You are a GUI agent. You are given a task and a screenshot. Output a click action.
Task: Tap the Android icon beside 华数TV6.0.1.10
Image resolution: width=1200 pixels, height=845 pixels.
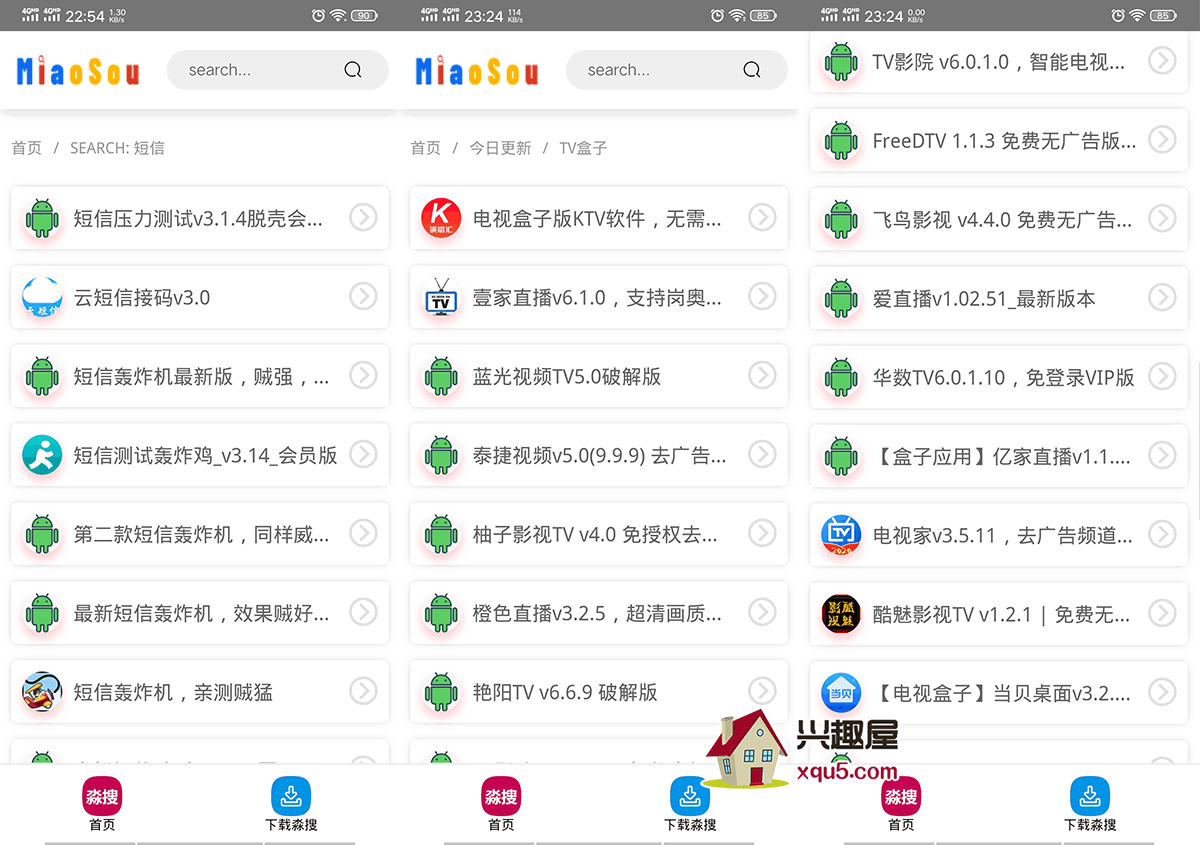(841, 376)
